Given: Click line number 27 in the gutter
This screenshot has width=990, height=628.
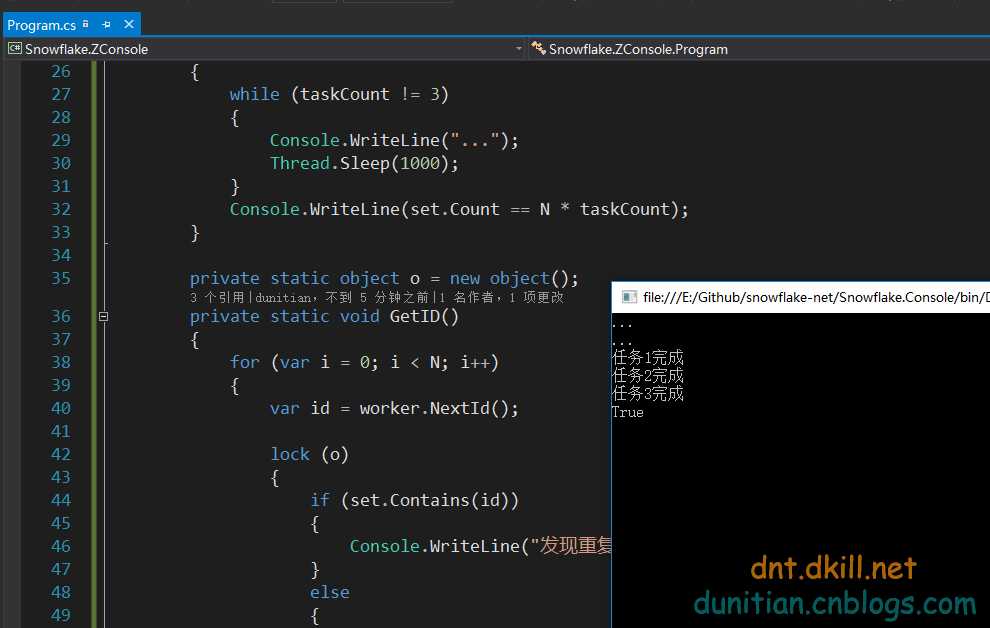Looking at the screenshot, I should (x=61, y=94).
